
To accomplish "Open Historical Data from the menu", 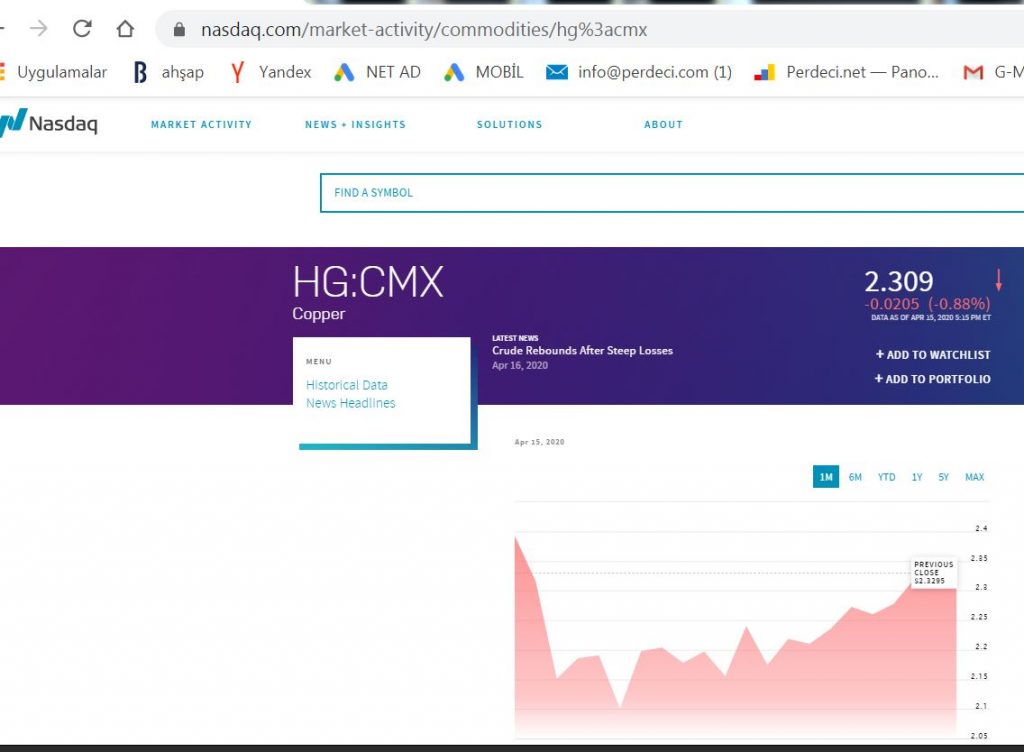I will pyautogui.click(x=347, y=385).
